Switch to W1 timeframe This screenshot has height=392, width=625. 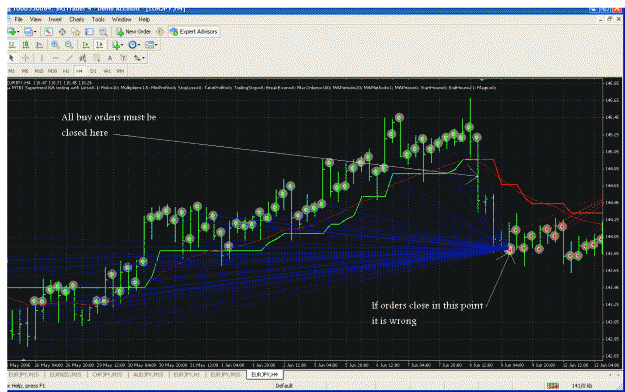coord(107,71)
